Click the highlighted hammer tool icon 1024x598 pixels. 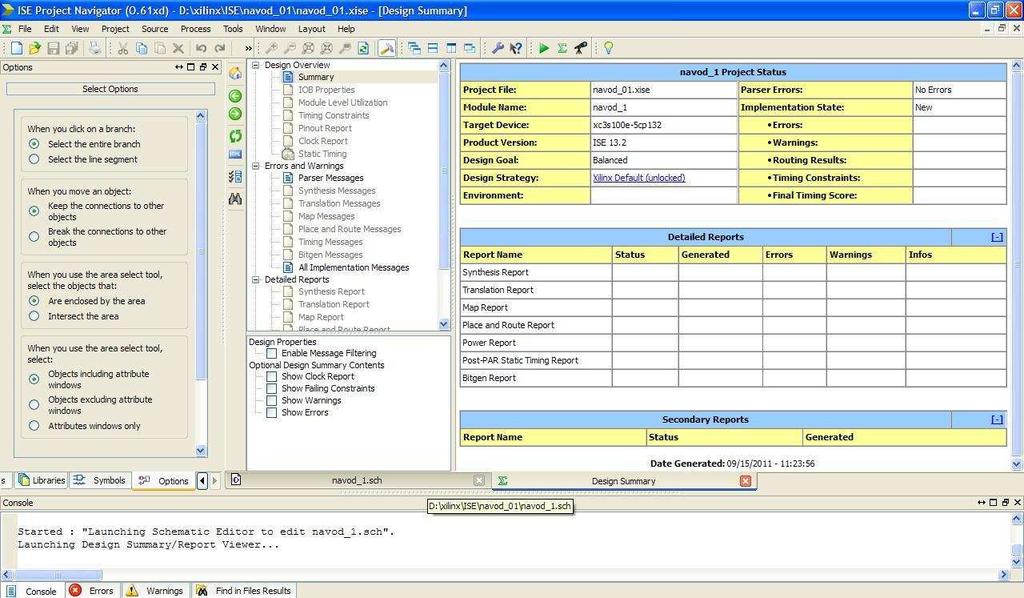tap(387, 48)
